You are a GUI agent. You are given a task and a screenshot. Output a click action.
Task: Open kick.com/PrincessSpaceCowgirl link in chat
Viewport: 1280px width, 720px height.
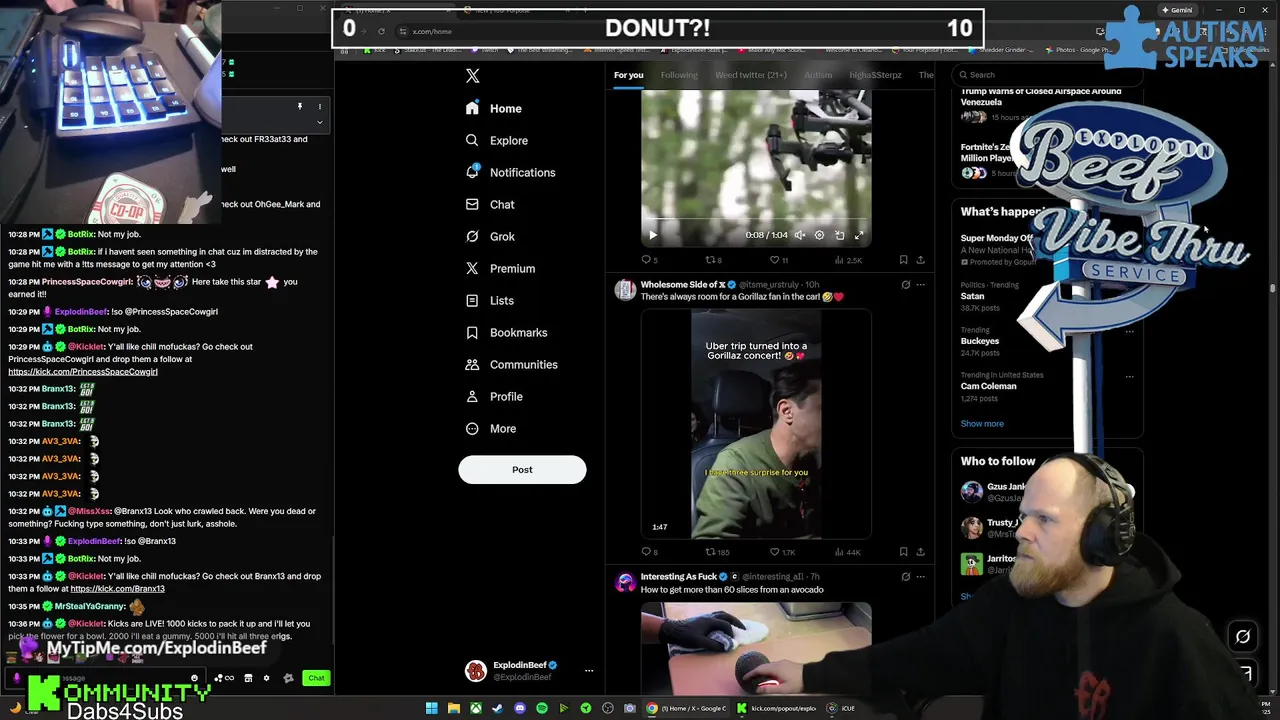[x=83, y=372]
